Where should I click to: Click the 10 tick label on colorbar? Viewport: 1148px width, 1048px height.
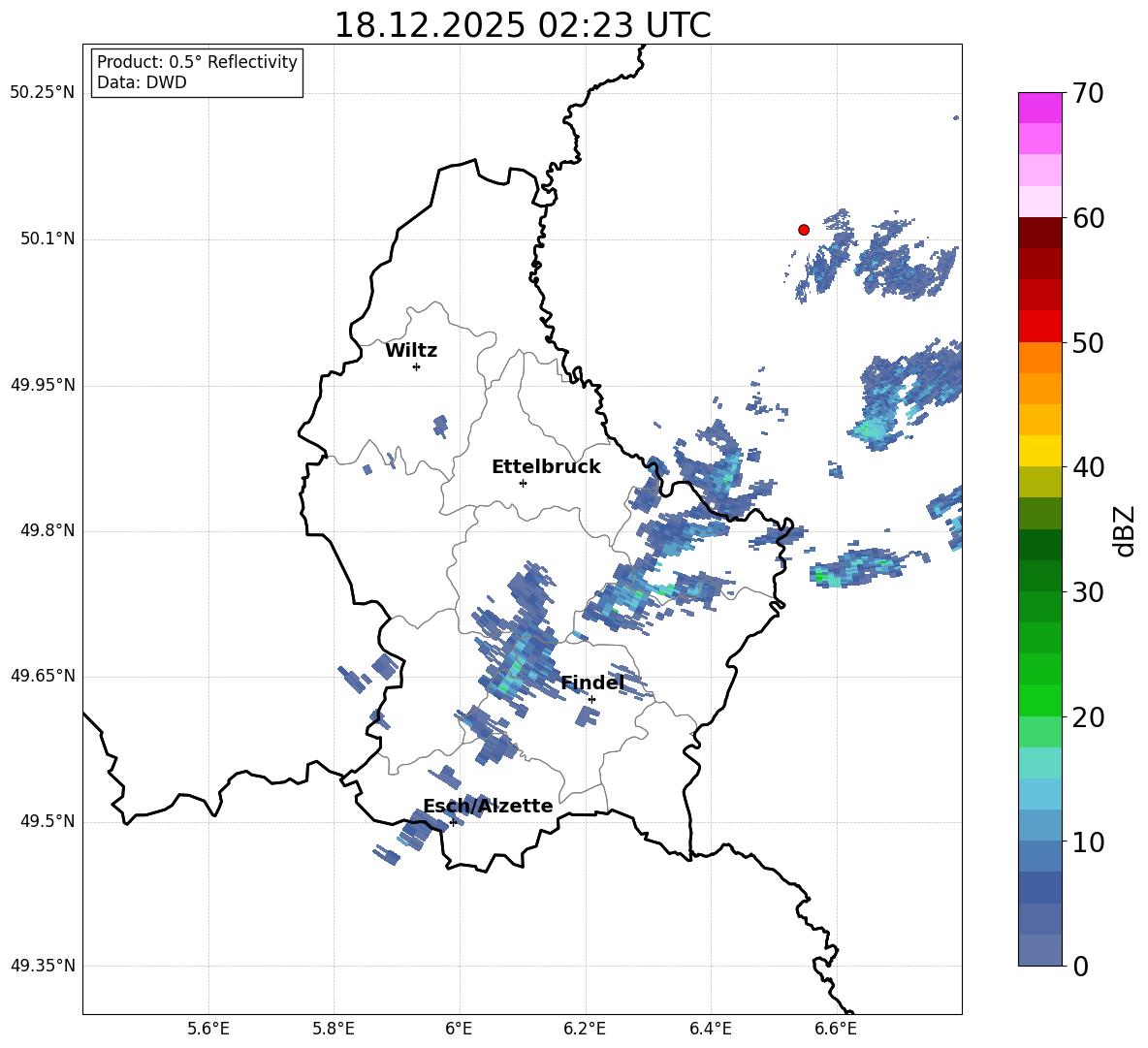[1088, 842]
